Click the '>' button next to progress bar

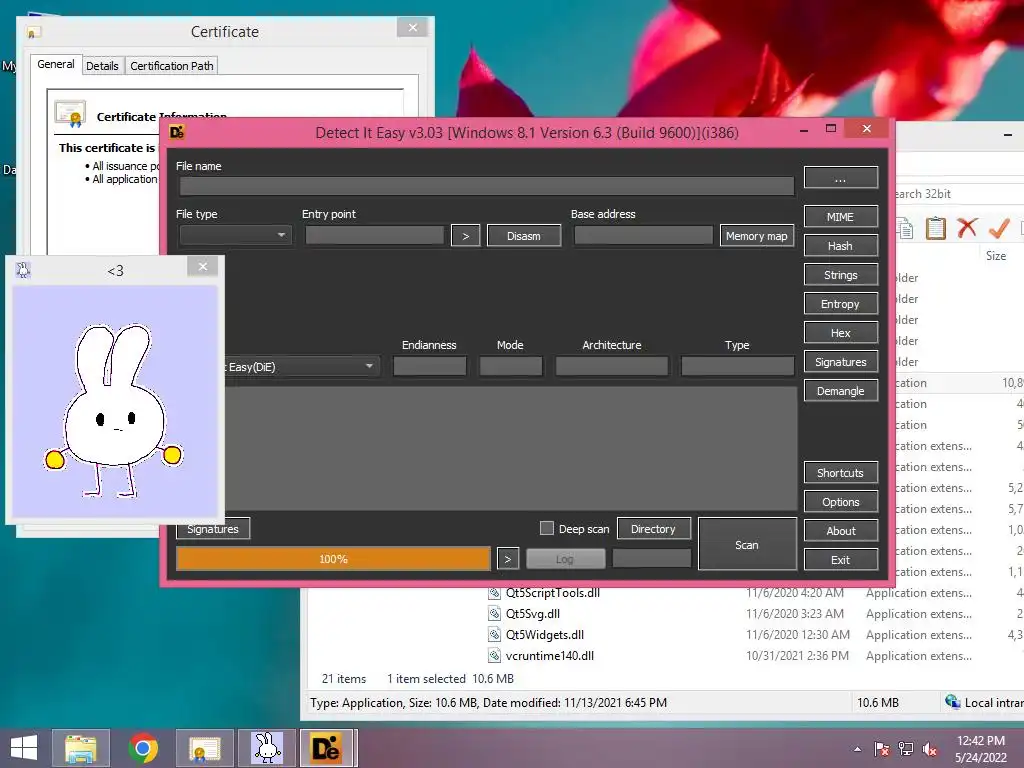click(x=508, y=559)
